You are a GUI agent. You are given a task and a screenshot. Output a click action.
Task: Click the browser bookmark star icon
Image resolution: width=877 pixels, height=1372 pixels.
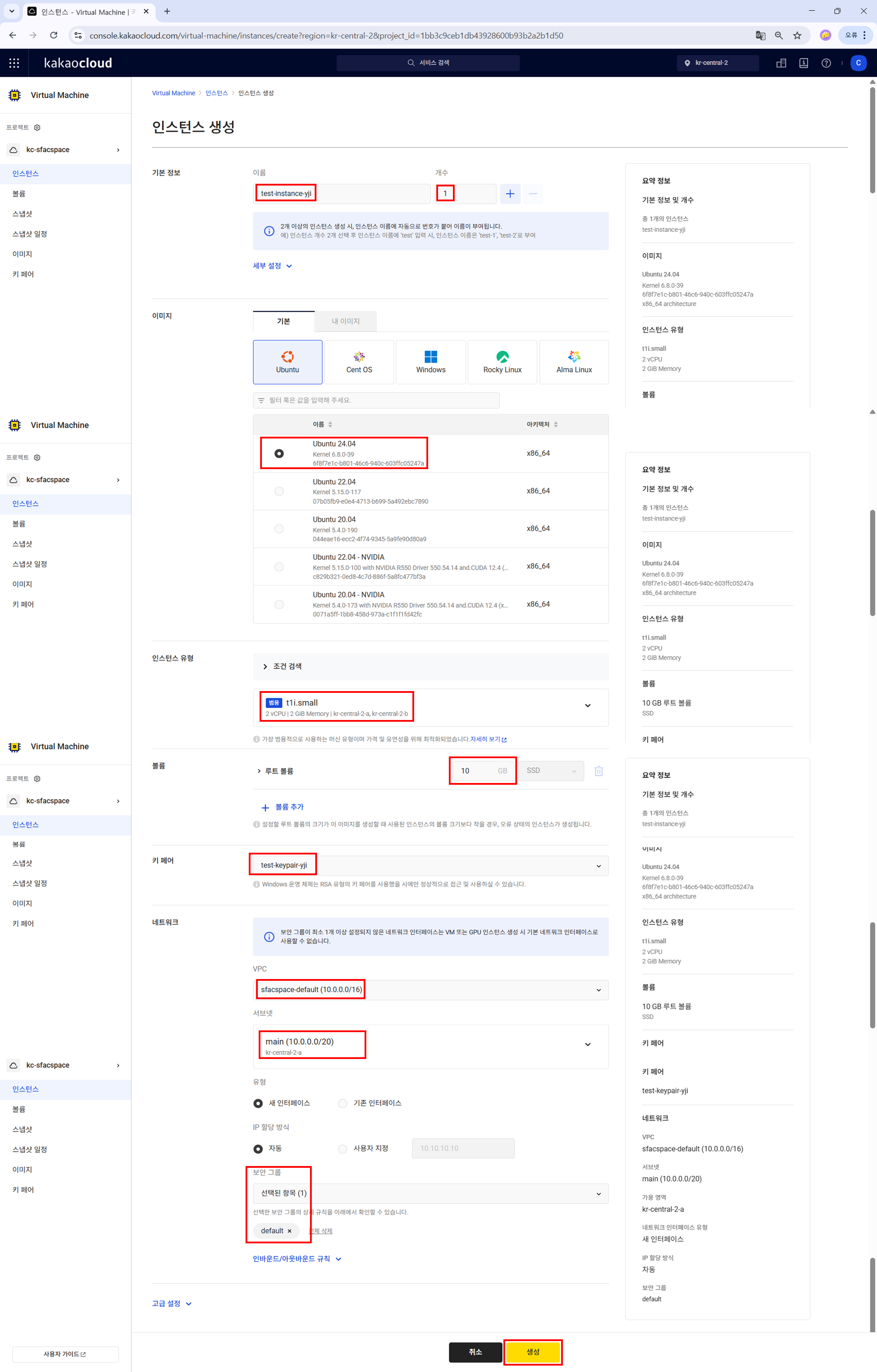click(x=797, y=35)
